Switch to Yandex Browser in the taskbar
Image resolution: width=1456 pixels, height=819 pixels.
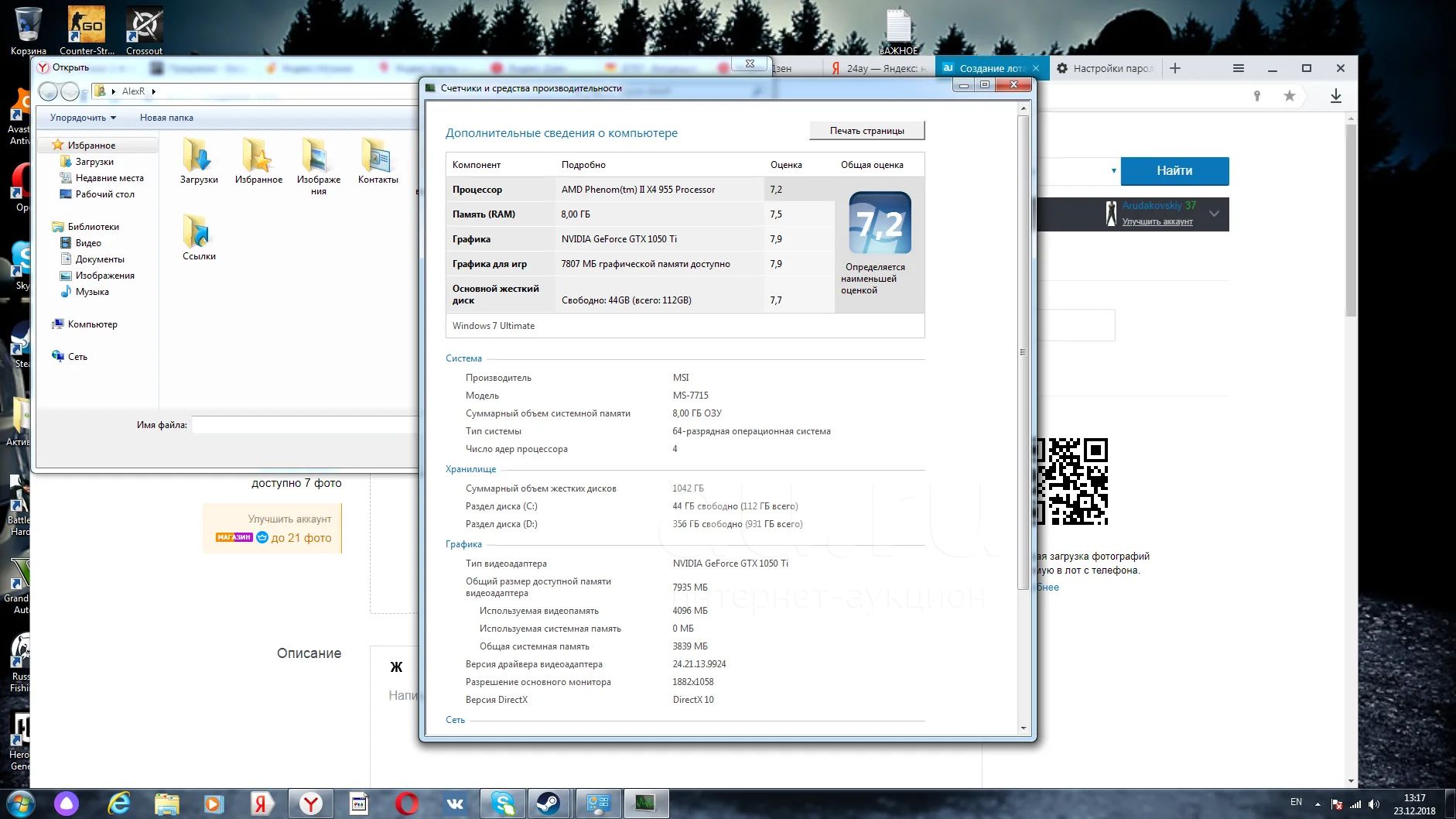(x=311, y=804)
